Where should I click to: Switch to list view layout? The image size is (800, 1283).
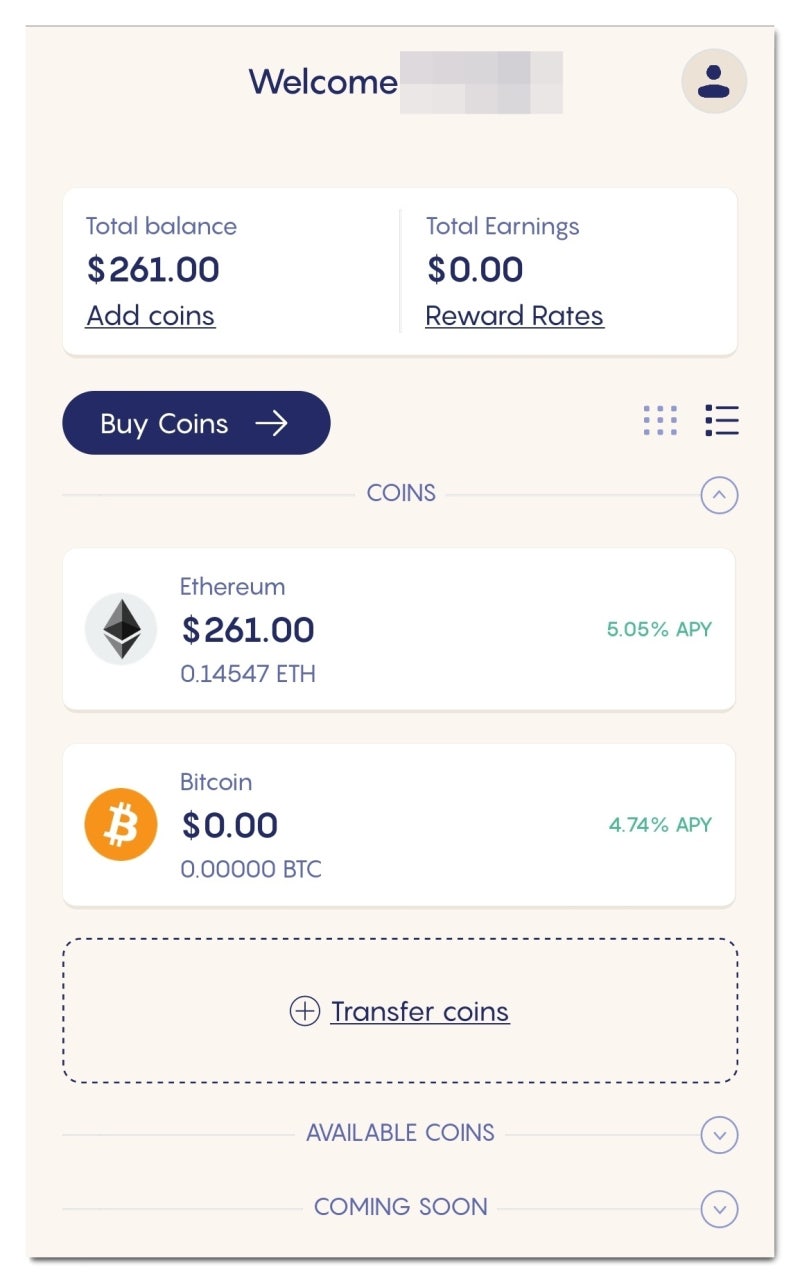coord(721,421)
